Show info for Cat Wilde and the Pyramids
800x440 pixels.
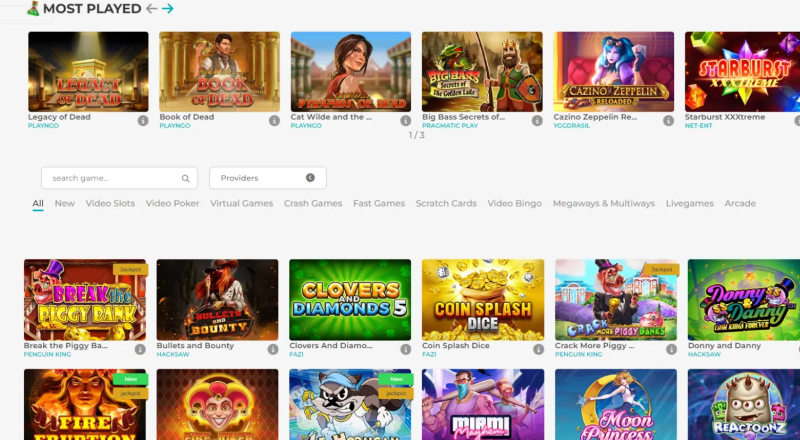pyautogui.click(x=406, y=120)
